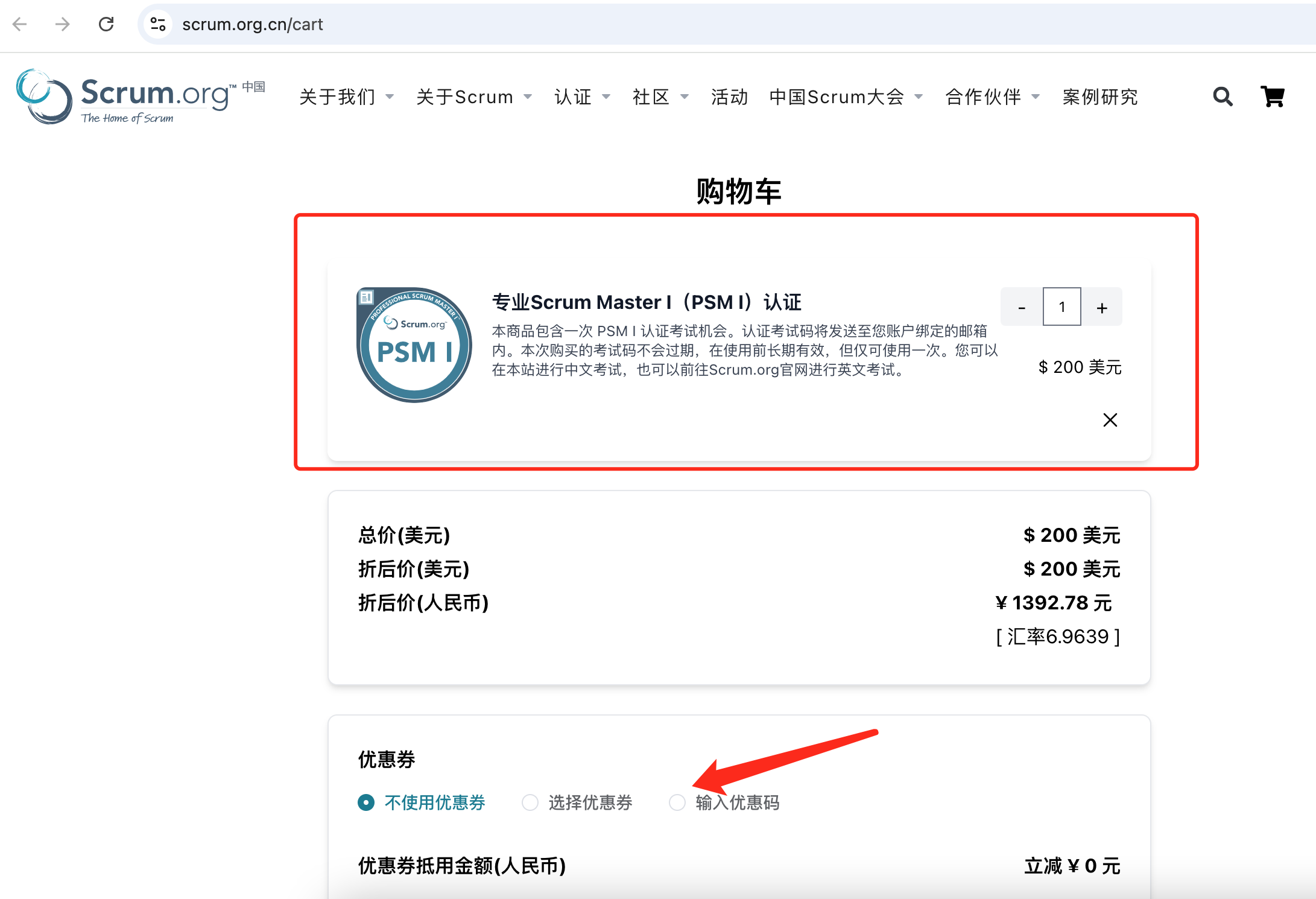Click the browser forward arrow
Screen dimensions: 1316x899
[x=62, y=24]
